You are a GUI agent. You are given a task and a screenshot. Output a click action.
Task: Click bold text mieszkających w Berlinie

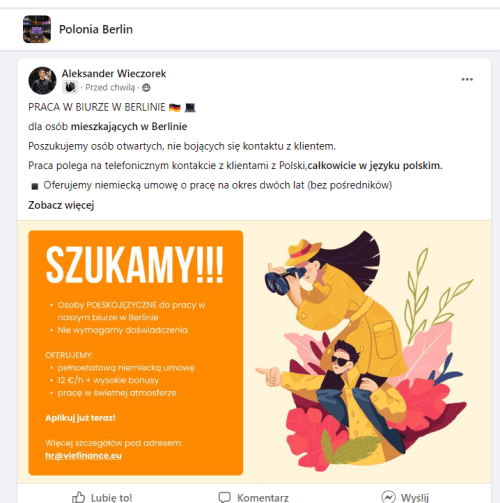(129, 127)
